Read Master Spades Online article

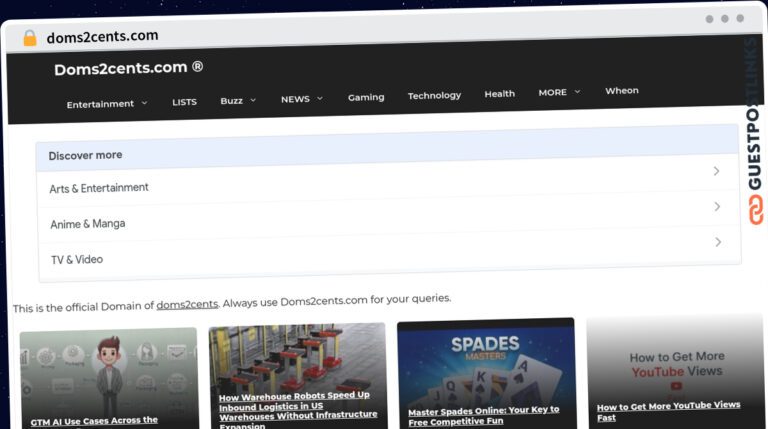483,416
